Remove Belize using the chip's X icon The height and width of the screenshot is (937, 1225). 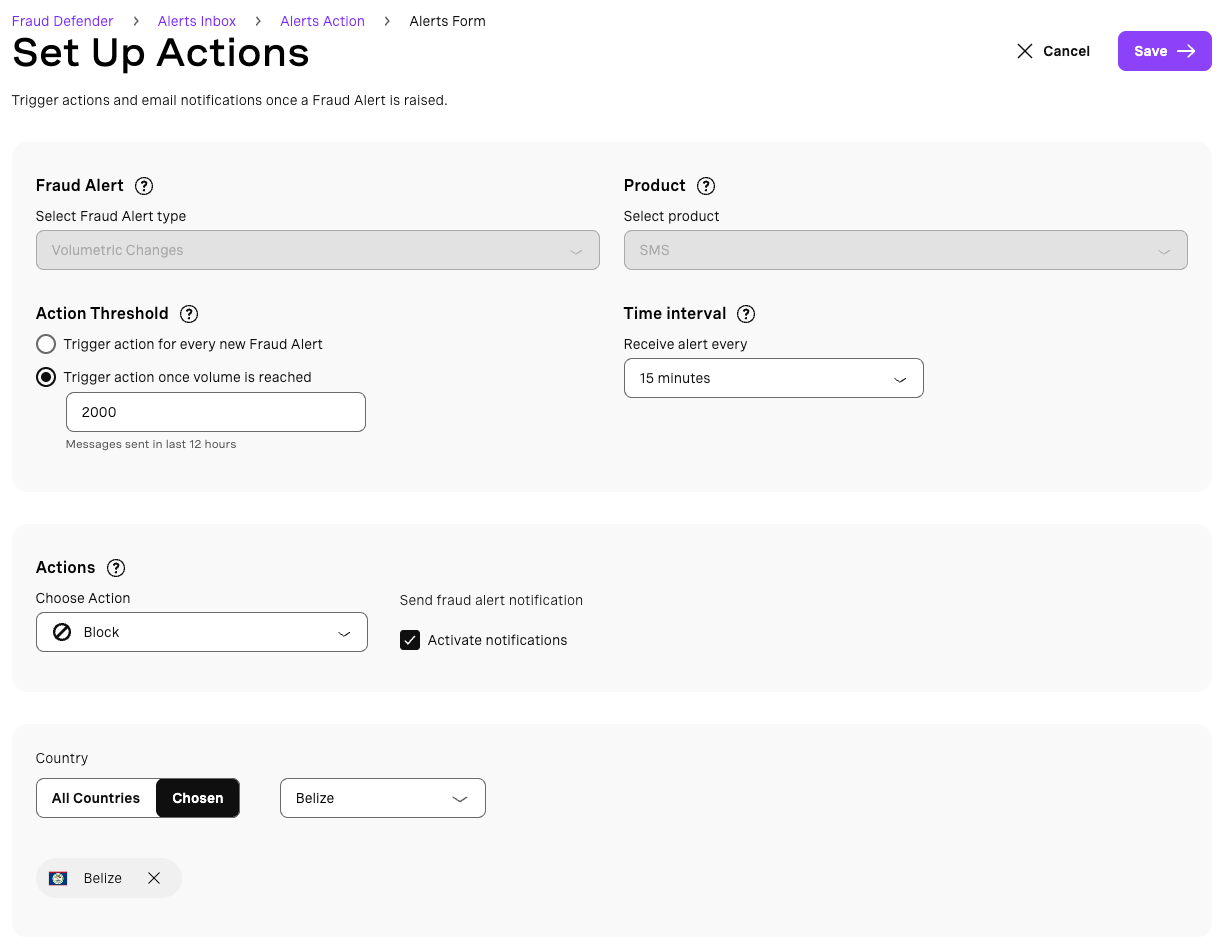154,878
